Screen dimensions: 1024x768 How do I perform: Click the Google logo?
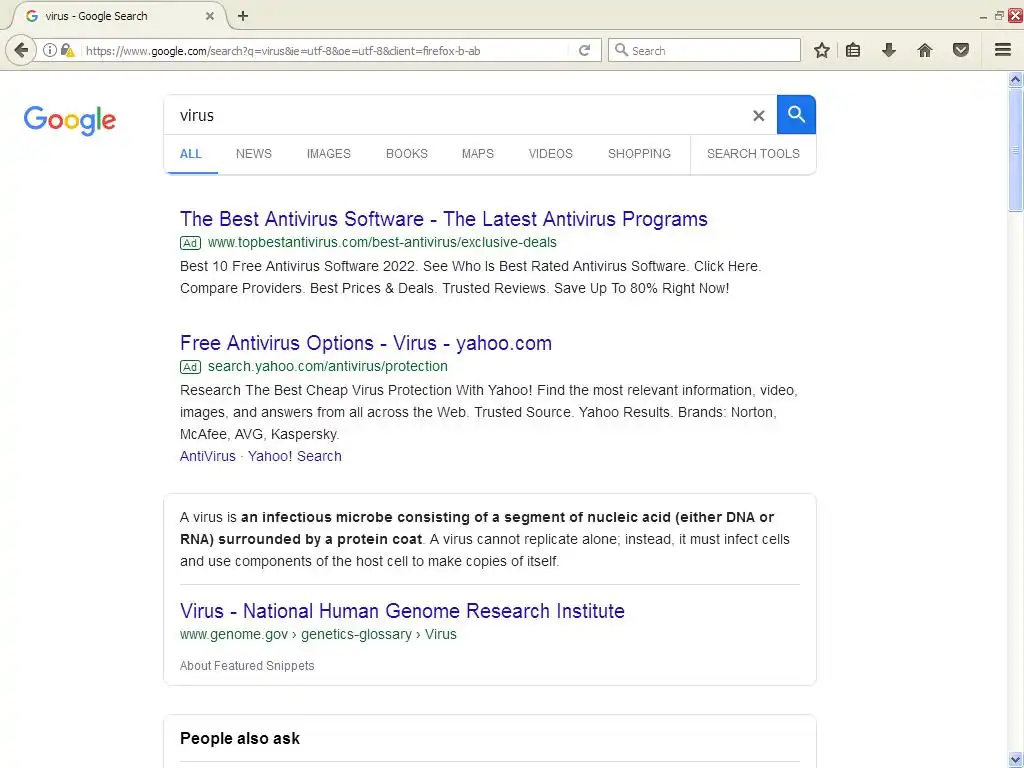pos(70,120)
